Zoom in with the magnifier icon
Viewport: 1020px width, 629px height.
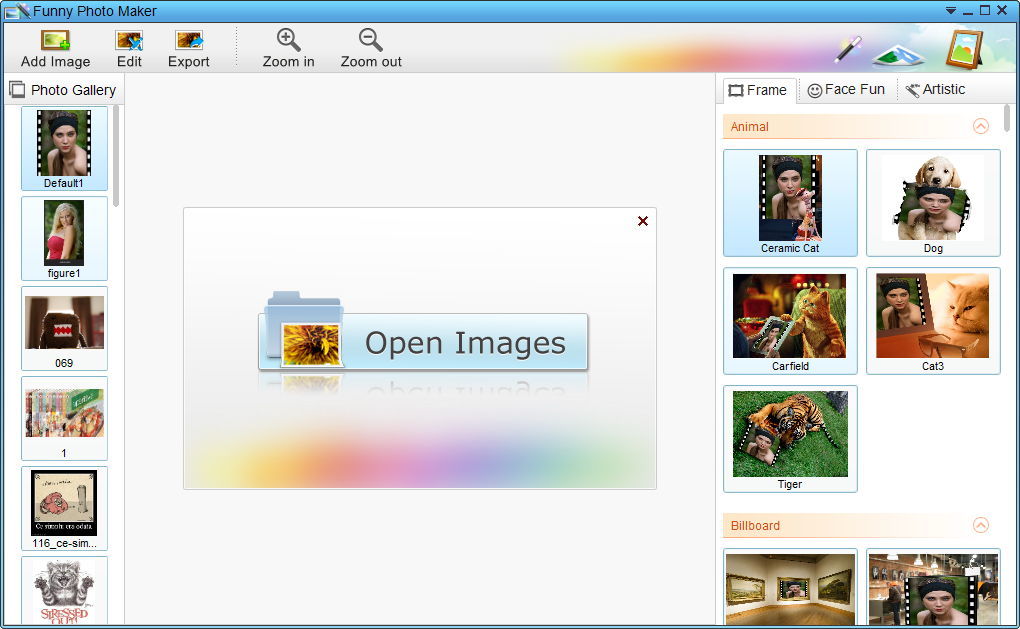pos(288,40)
